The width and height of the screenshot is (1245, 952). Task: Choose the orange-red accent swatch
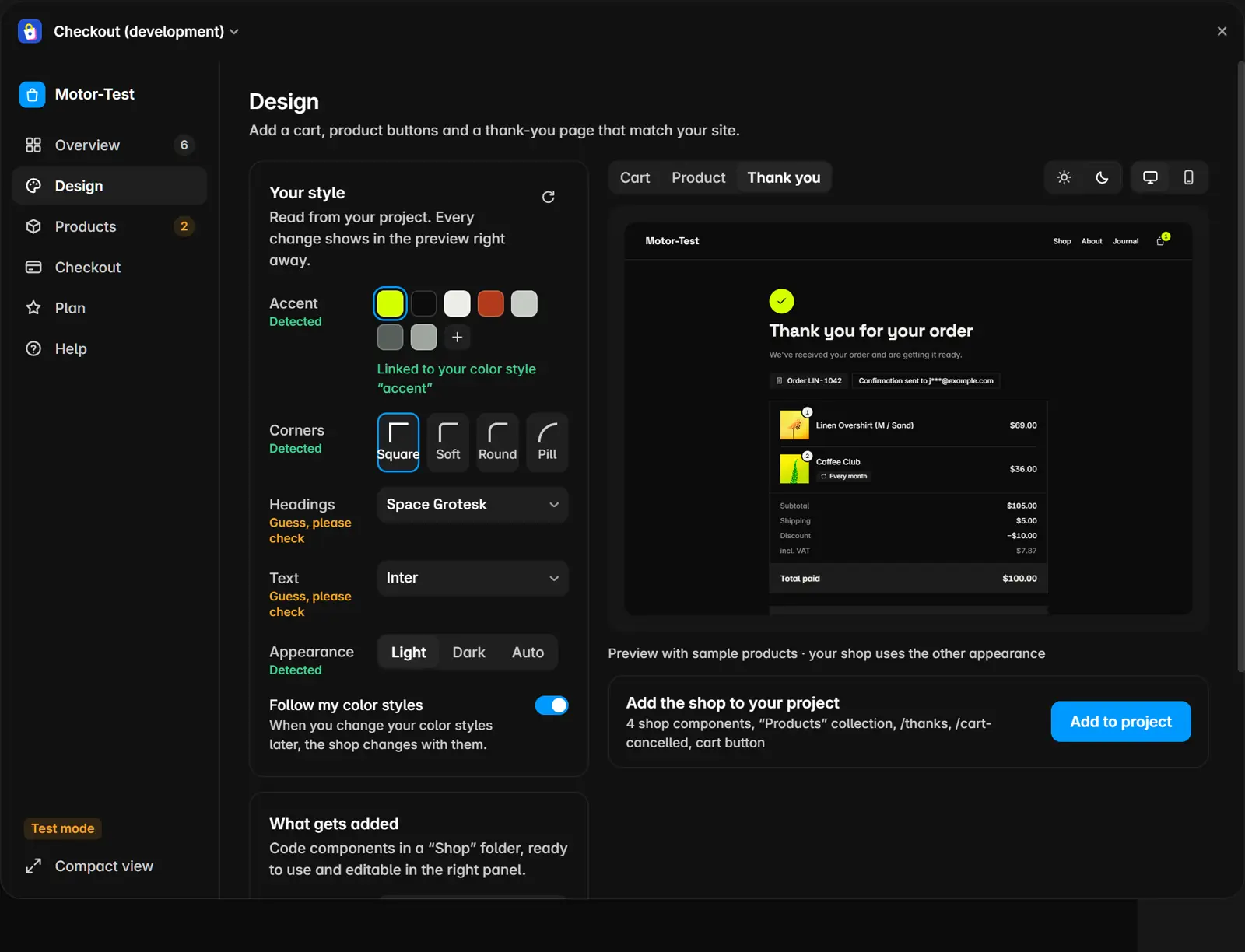tap(491, 304)
